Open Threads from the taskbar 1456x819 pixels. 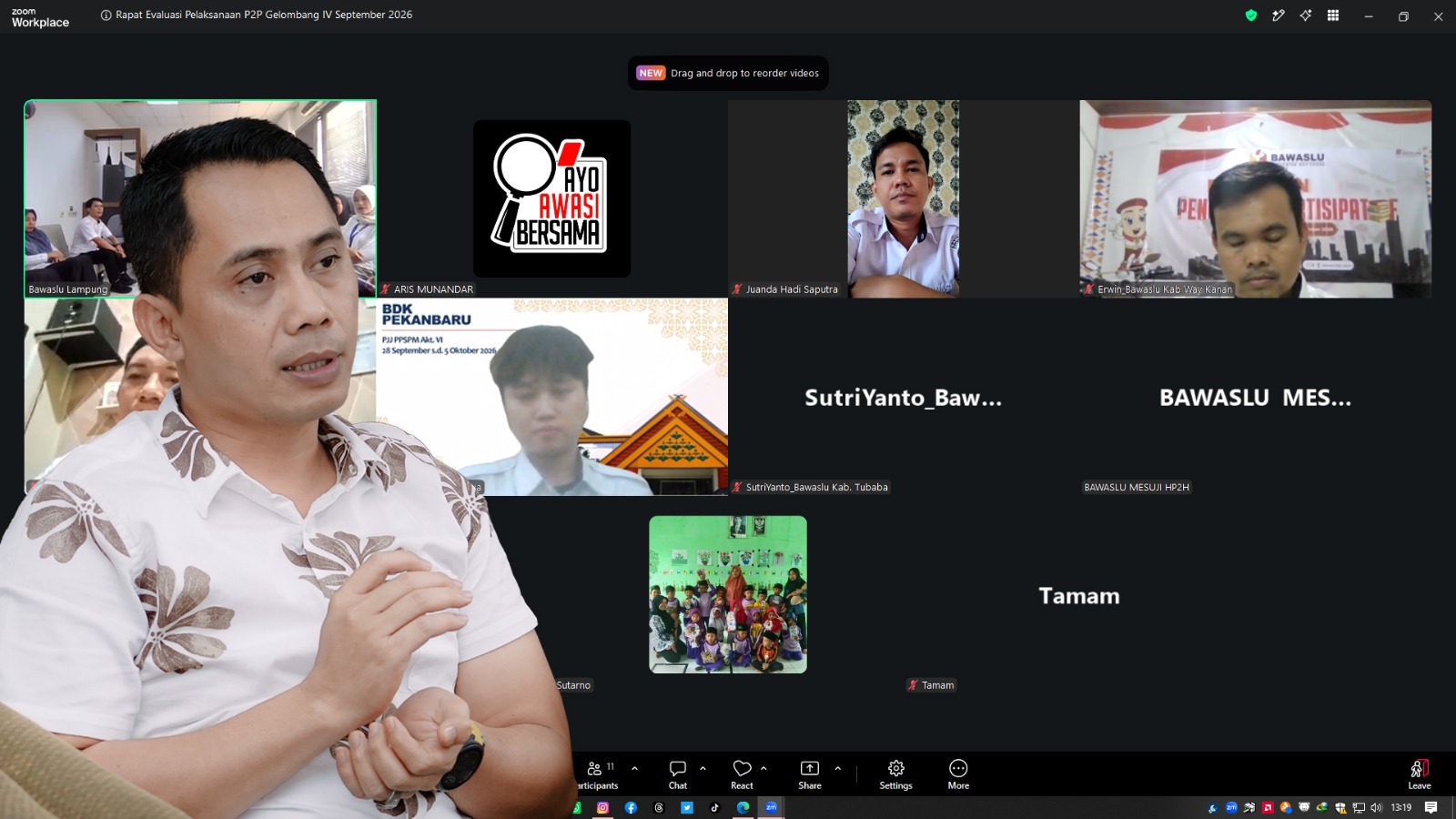tap(659, 807)
